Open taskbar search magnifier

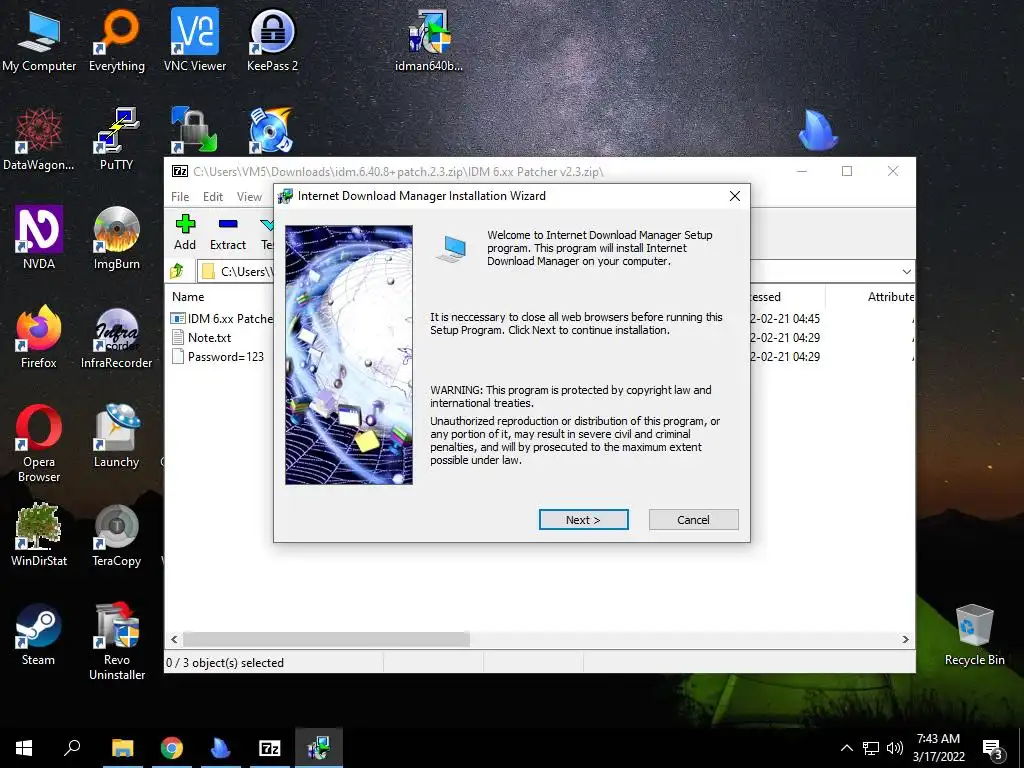pos(72,748)
